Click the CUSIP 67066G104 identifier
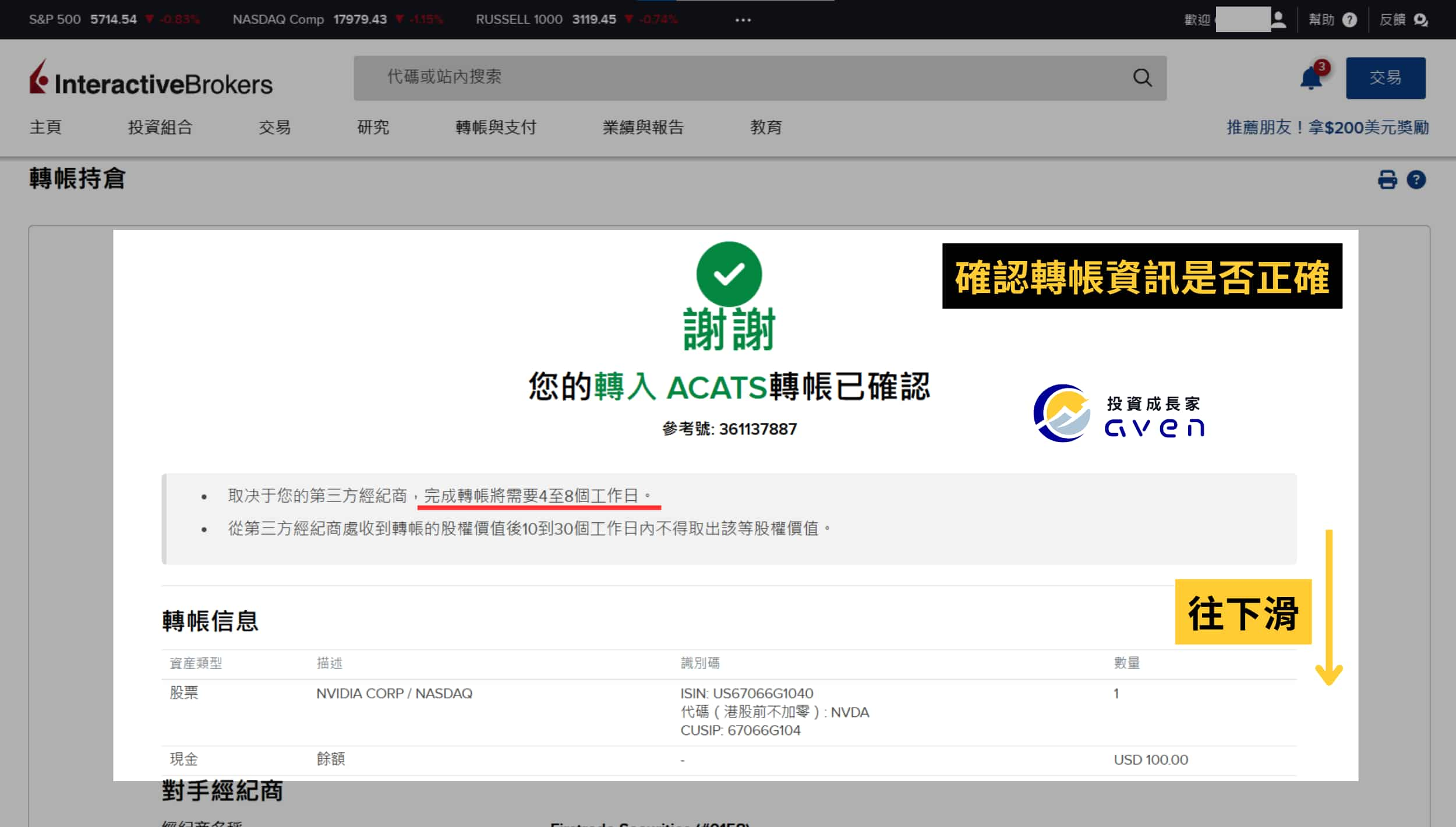 (740, 730)
